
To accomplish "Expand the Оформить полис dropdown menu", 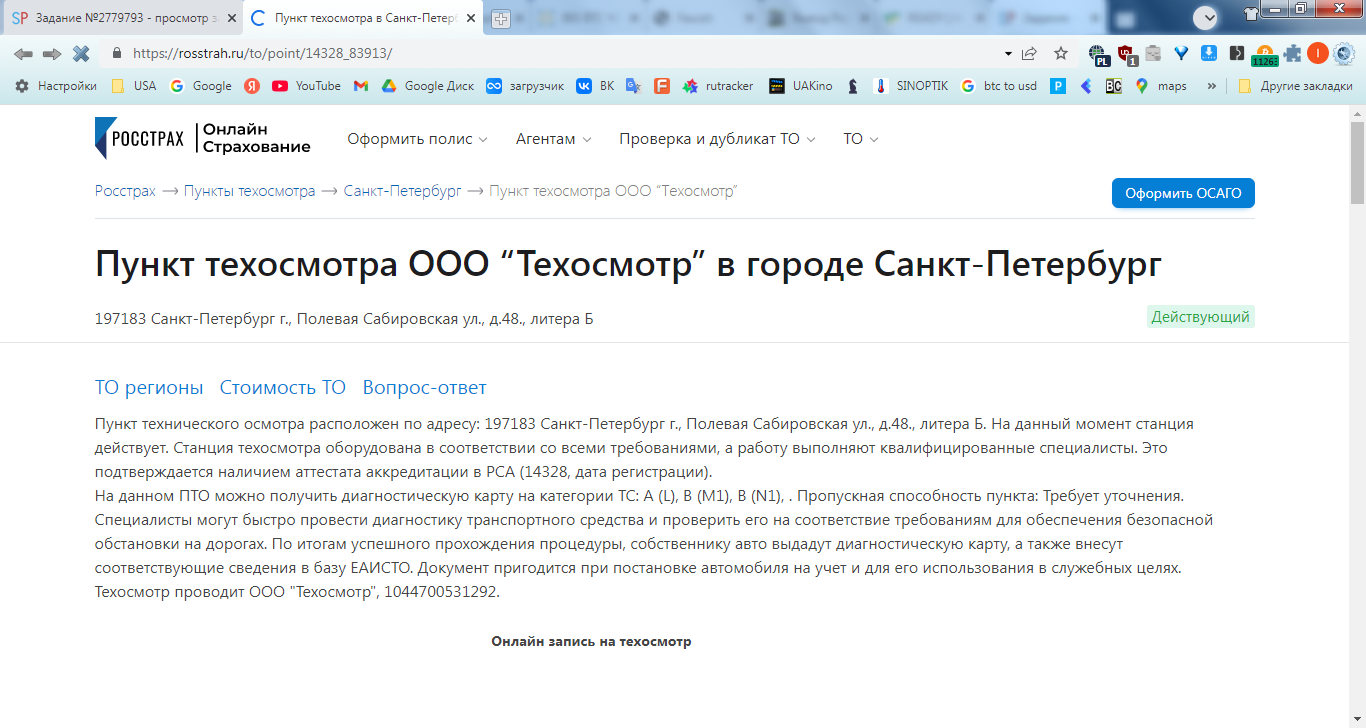I will [418, 139].
